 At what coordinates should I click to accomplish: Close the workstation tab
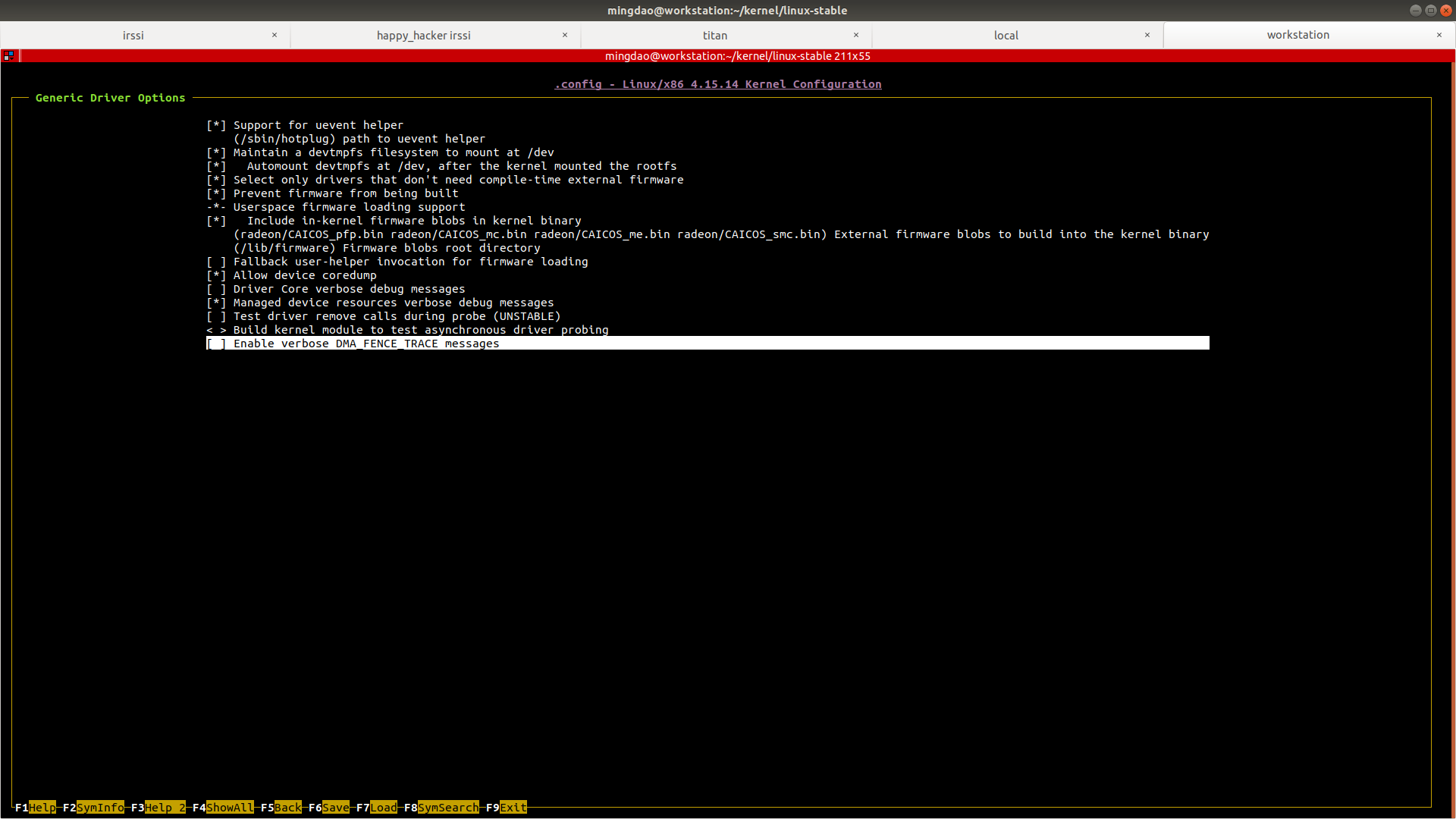[x=1439, y=35]
